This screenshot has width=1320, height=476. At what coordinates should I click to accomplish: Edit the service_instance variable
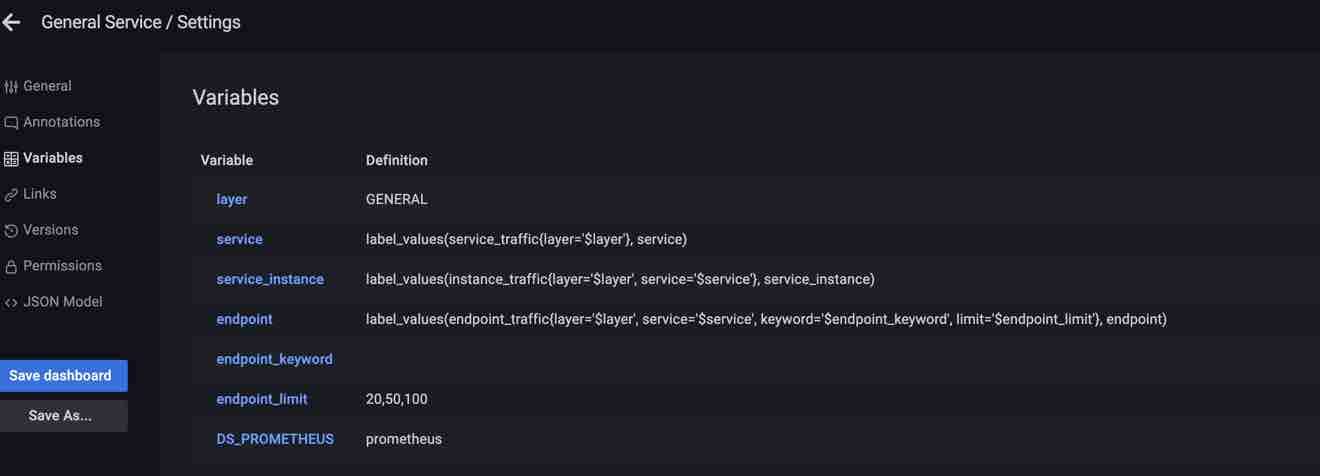tap(270, 279)
